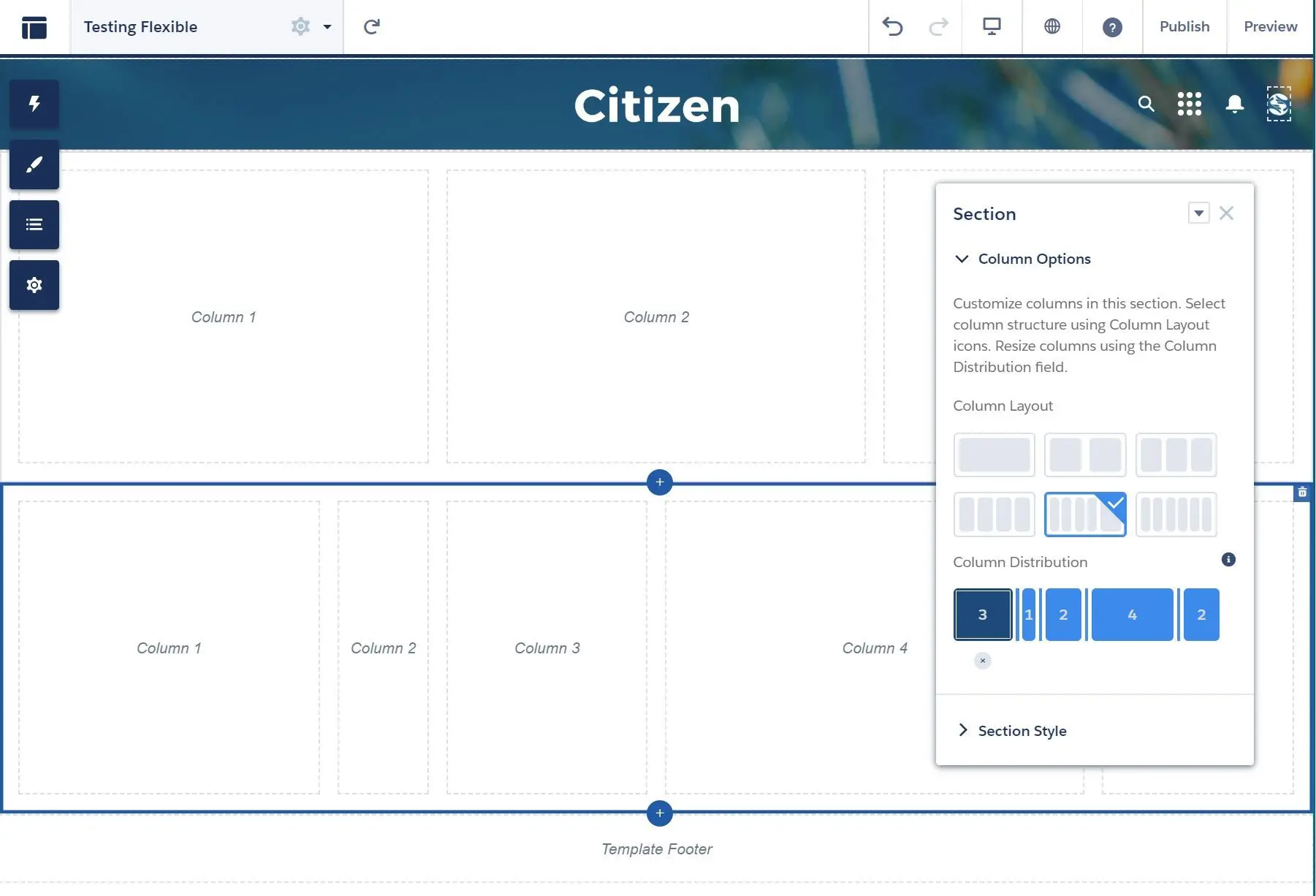Viewport: 1316px width, 896px height.
Task: Click the Column Layout label
Action: click(1003, 406)
